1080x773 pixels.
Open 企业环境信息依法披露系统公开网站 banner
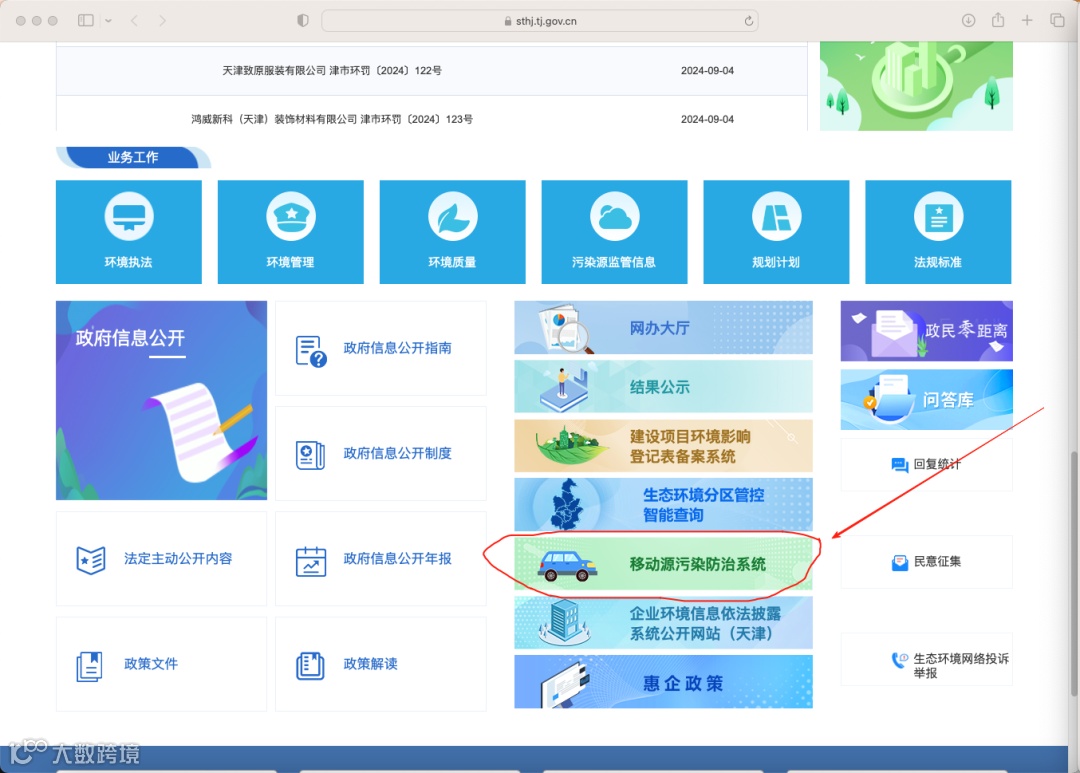point(663,623)
